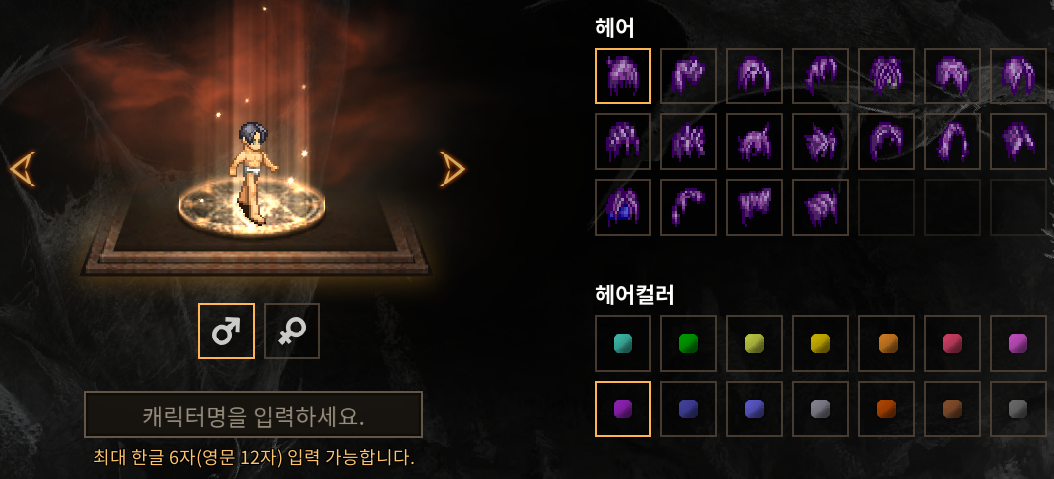Choose the first hairstyle in top row

(622, 75)
